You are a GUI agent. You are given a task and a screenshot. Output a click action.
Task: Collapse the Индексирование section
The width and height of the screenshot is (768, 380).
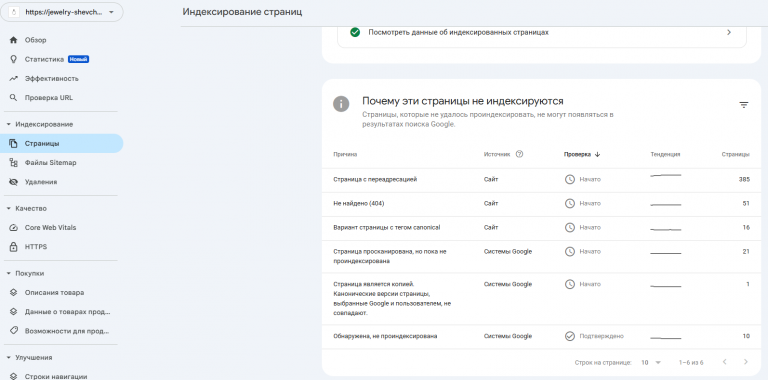[8, 124]
